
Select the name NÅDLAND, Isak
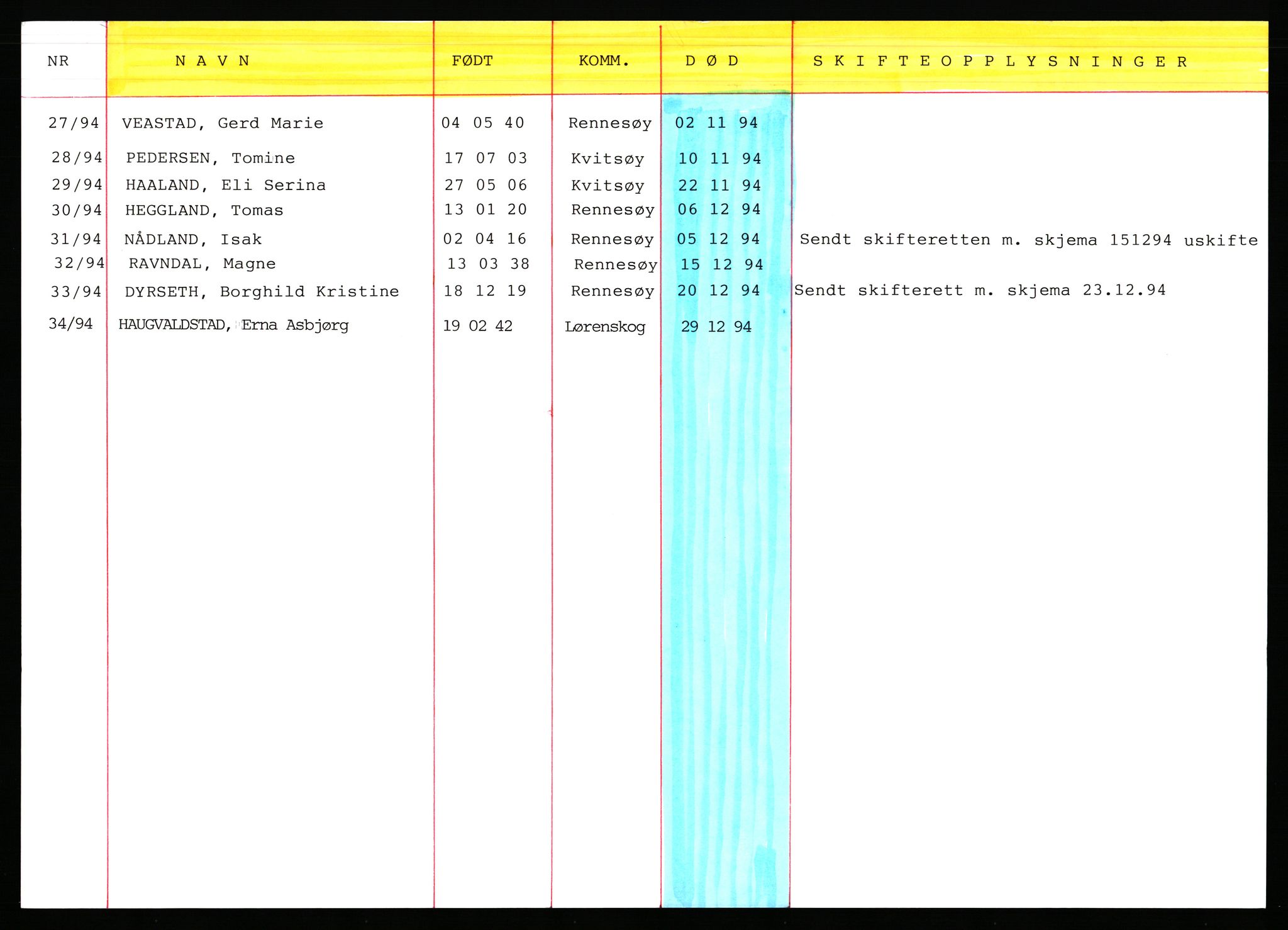click(193, 239)
